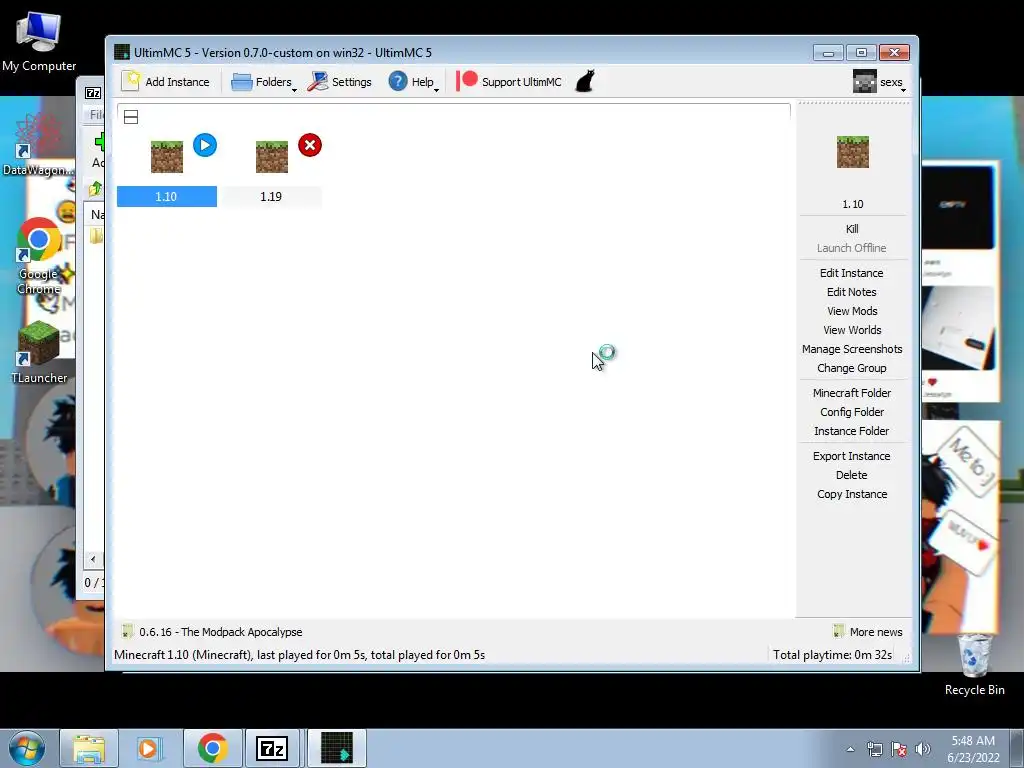Open Edit Instance
The height and width of the screenshot is (768, 1024).
pyautogui.click(x=852, y=273)
